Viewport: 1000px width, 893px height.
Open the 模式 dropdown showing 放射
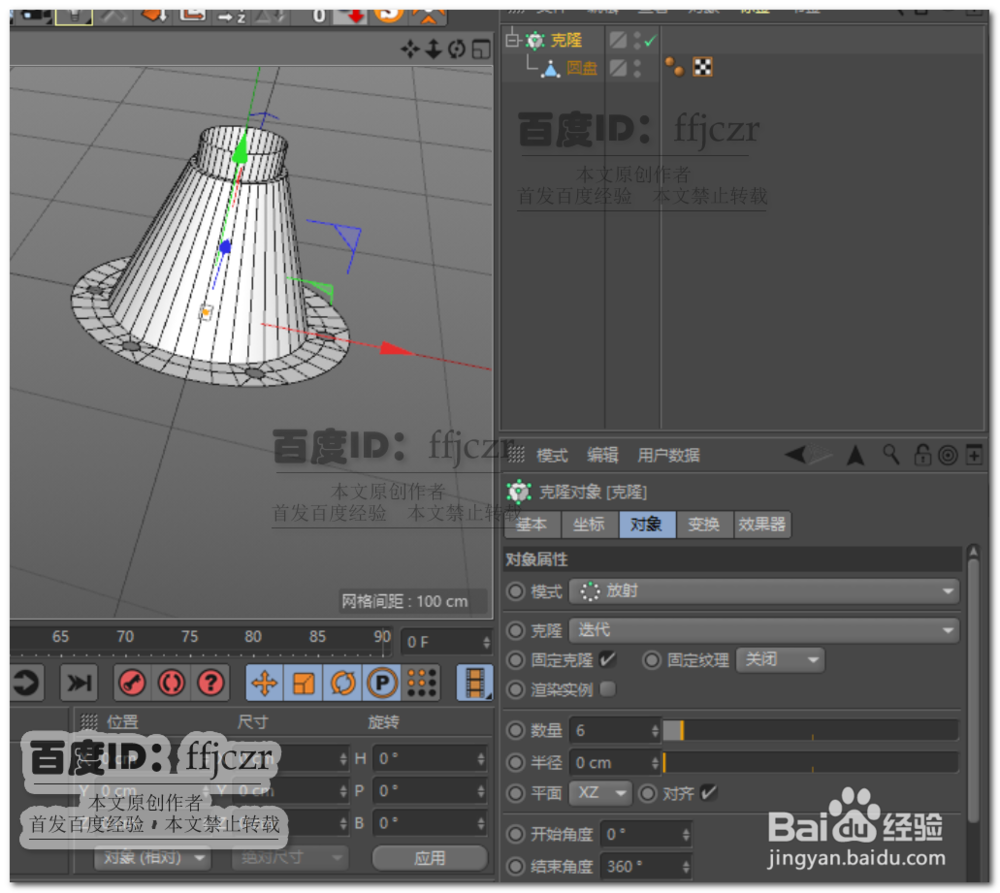(x=764, y=591)
